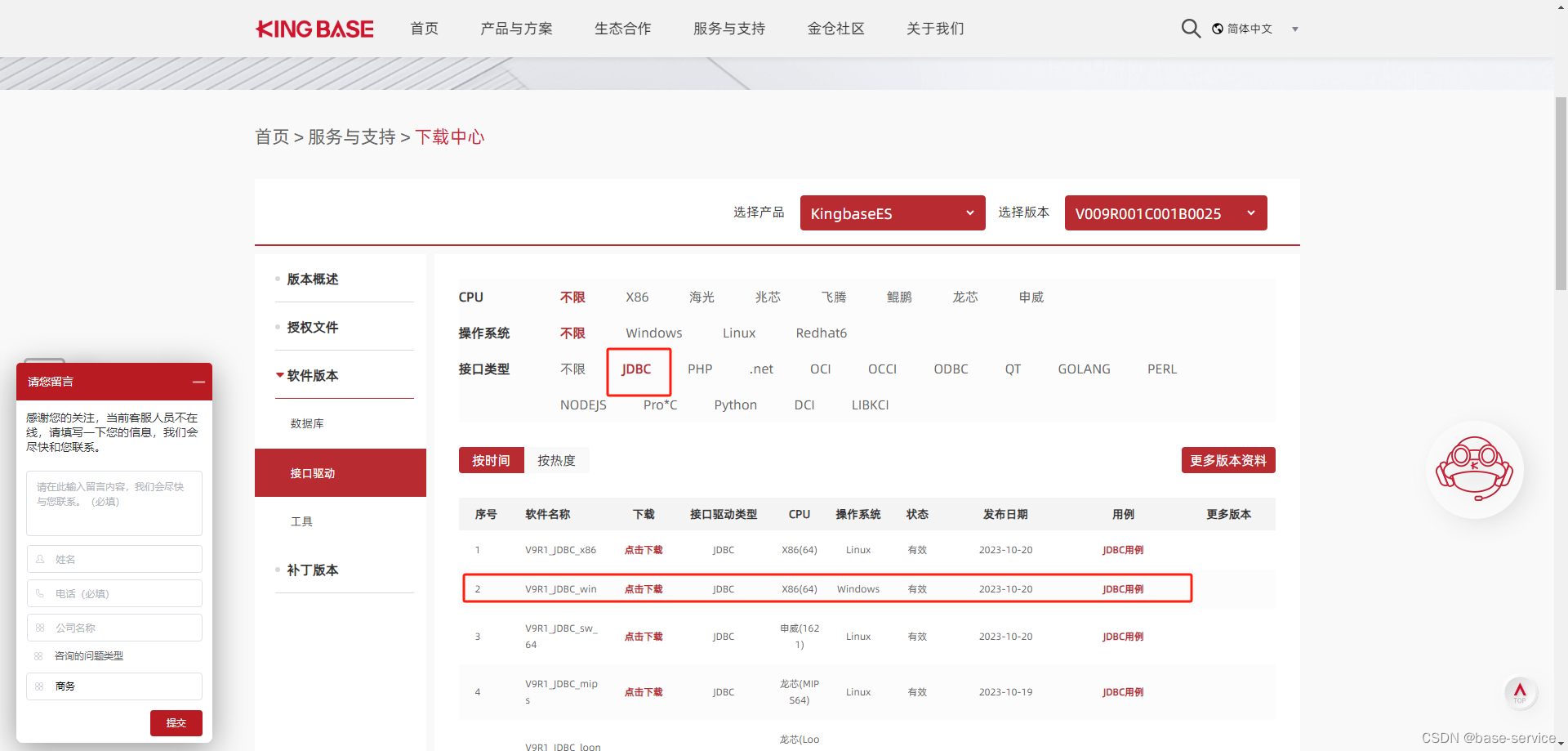1568x751 pixels.
Task: Click the phone icon in the form
Action: click(x=40, y=593)
